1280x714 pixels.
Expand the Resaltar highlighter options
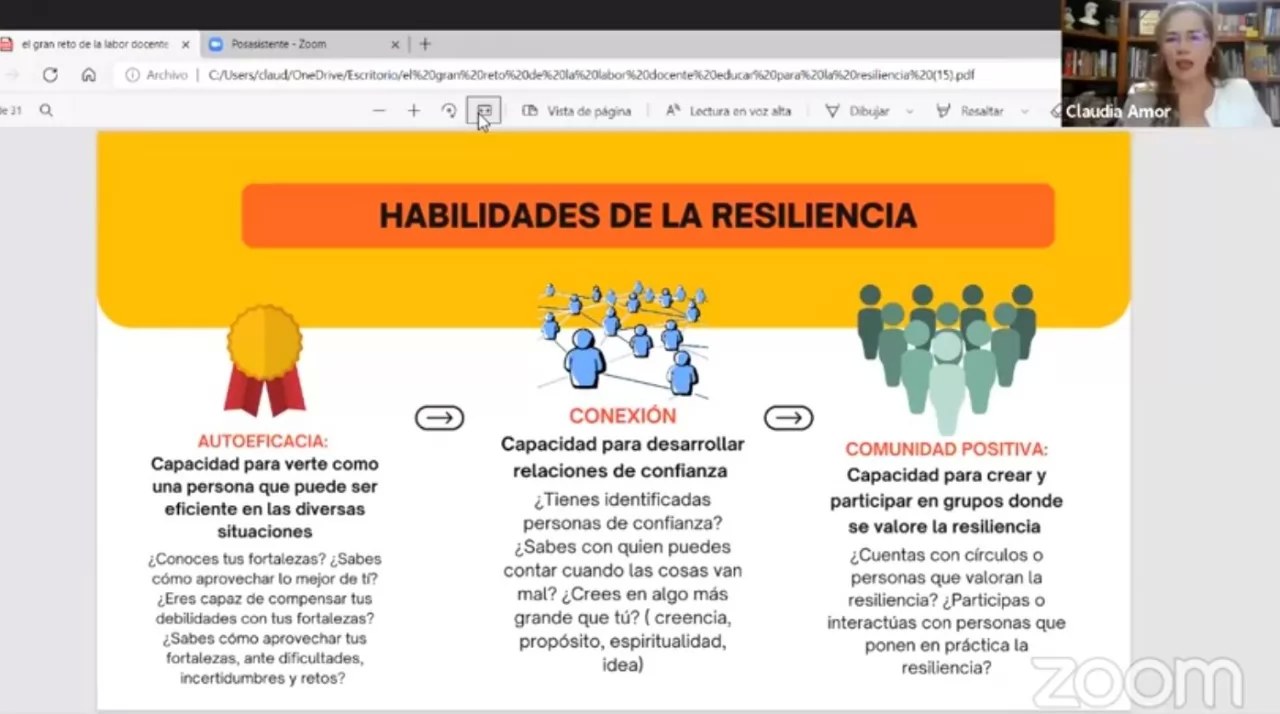point(1022,111)
